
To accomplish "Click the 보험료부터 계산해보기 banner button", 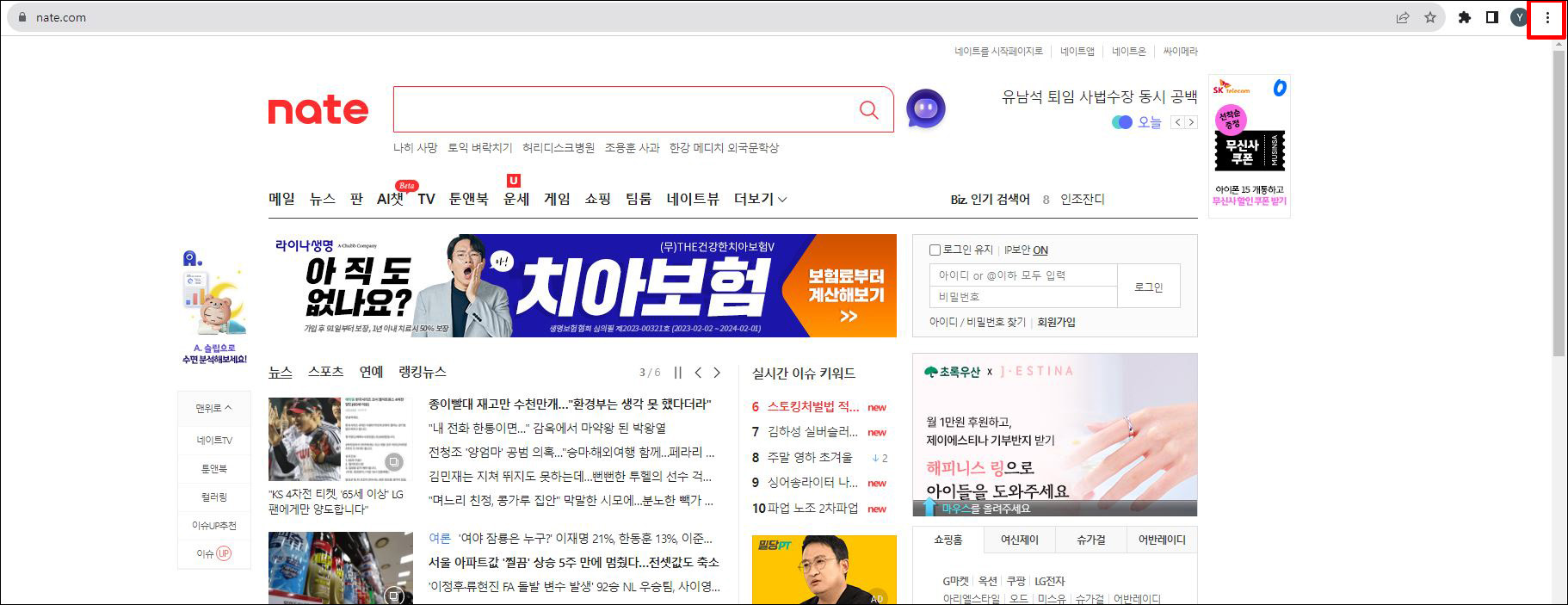I will pos(846,295).
